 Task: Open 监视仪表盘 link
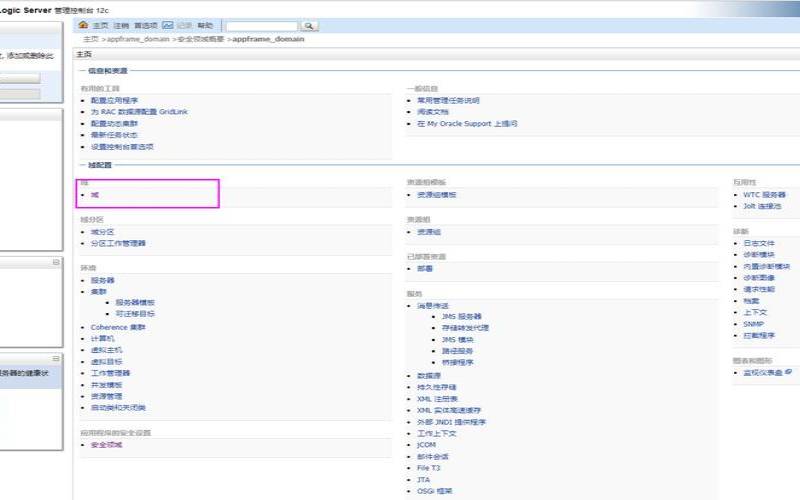click(x=763, y=373)
